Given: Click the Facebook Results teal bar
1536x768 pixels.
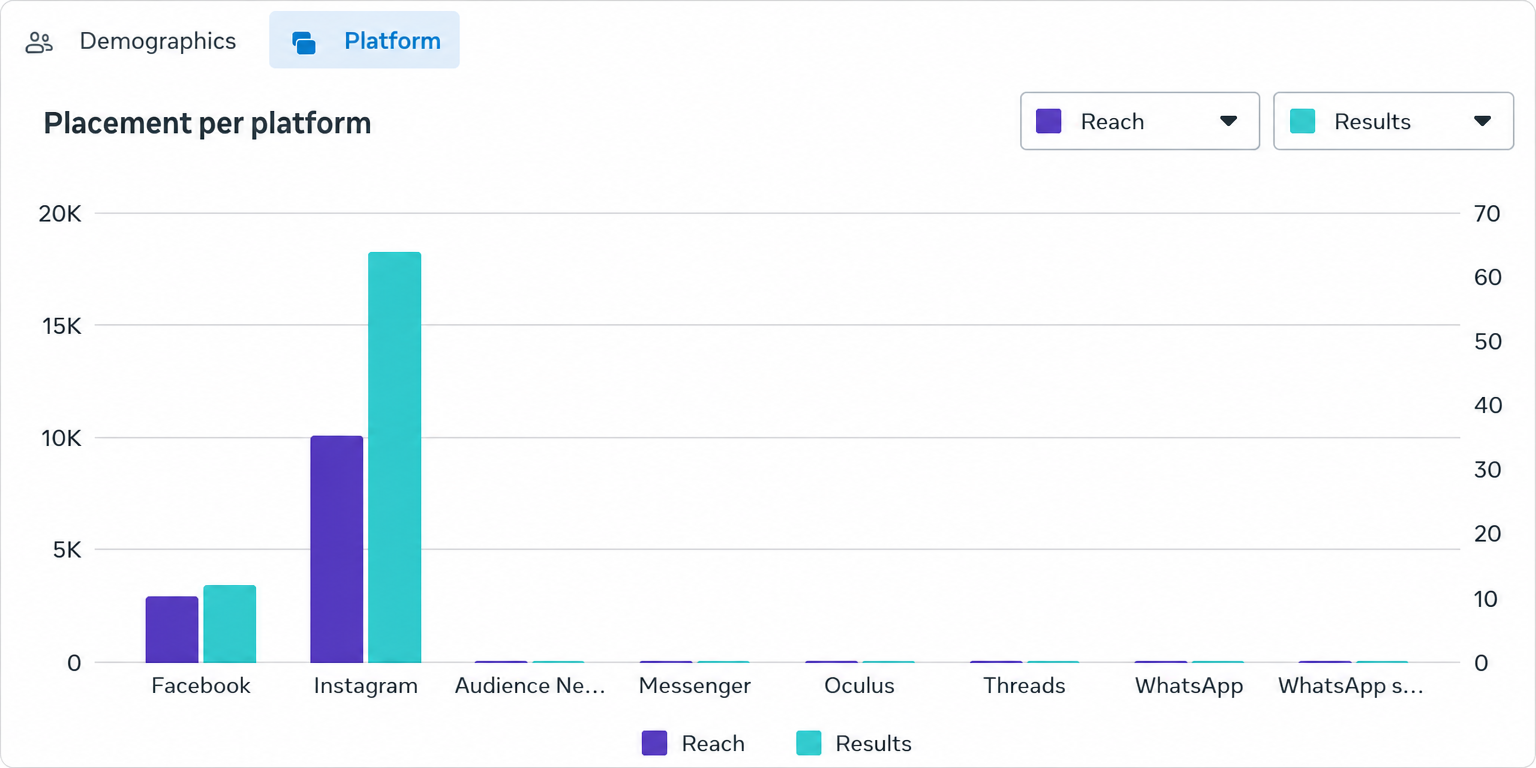Looking at the screenshot, I should (229, 624).
